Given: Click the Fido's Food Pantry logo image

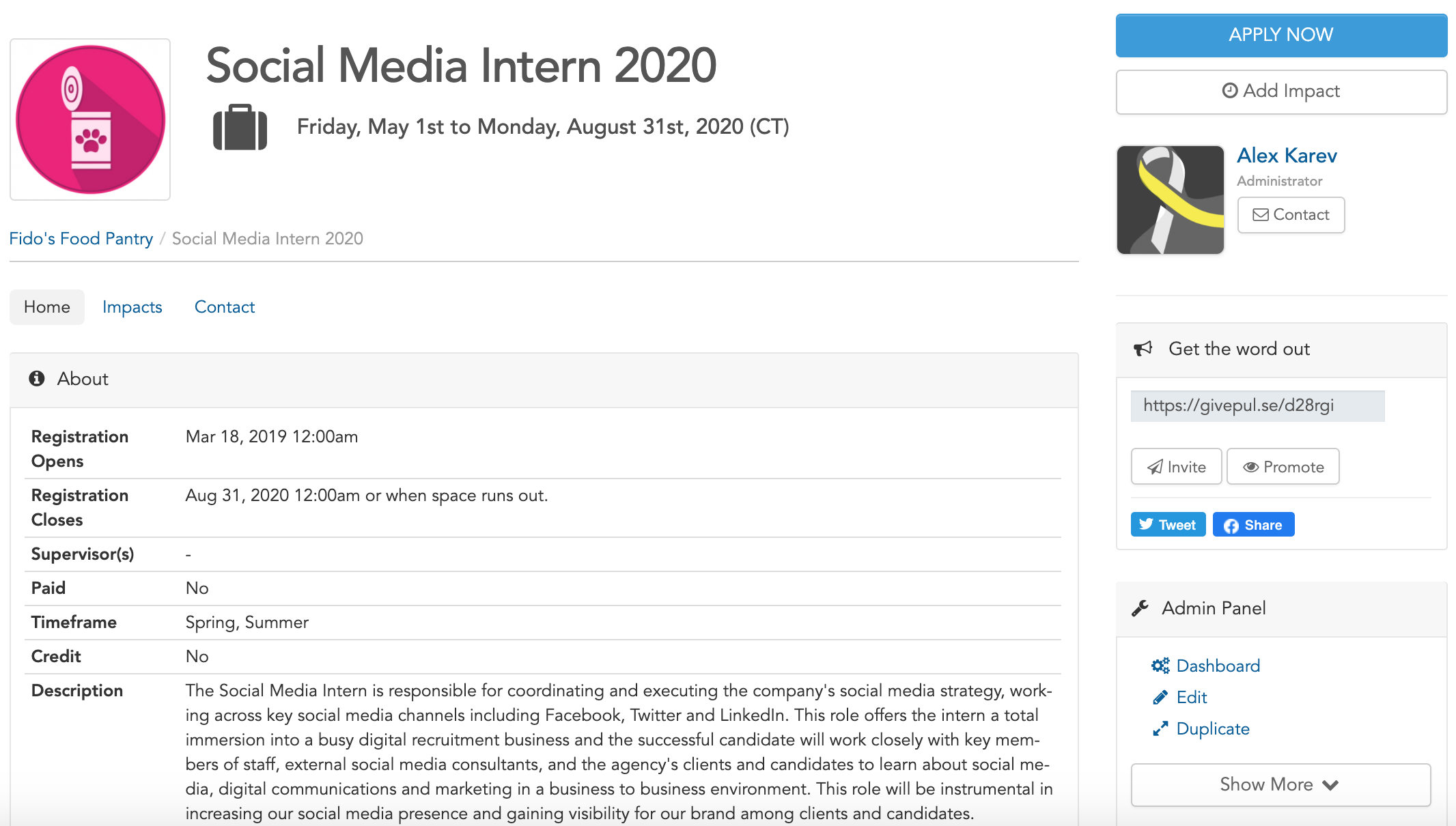Looking at the screenshot, I should (90, 119).
